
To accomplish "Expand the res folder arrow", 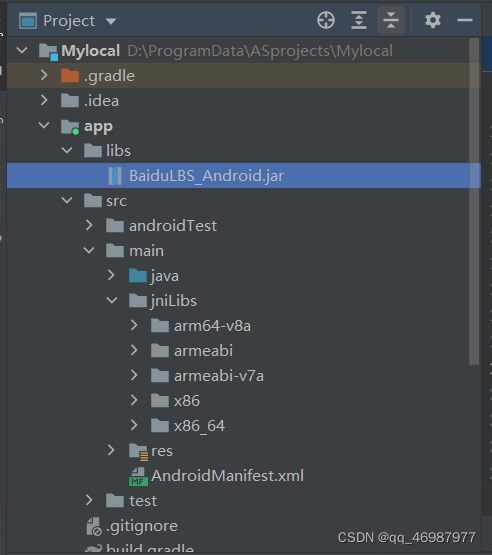I will click(111, 450).
